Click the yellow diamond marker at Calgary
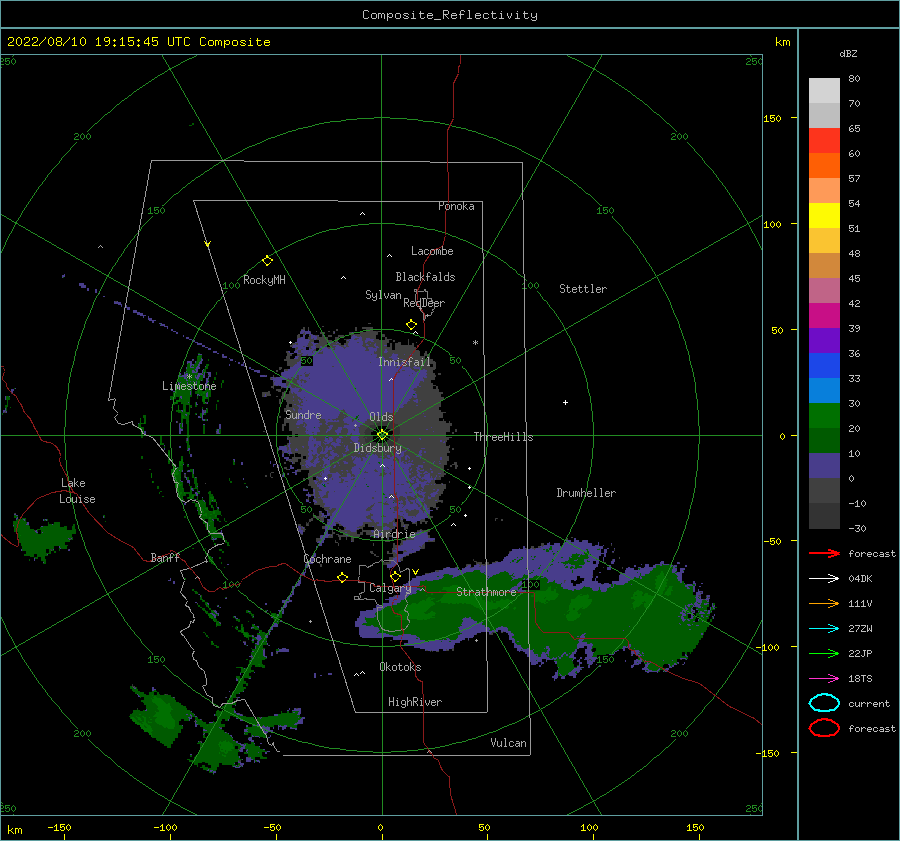This screenshot has width=900, height=841. pos(395,576)
